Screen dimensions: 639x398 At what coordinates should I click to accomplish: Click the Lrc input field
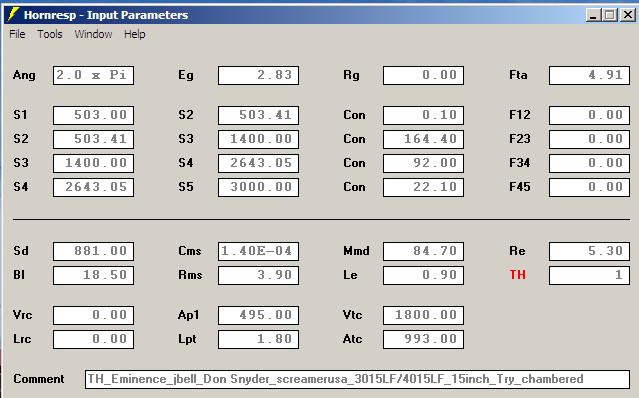point(93,340)
